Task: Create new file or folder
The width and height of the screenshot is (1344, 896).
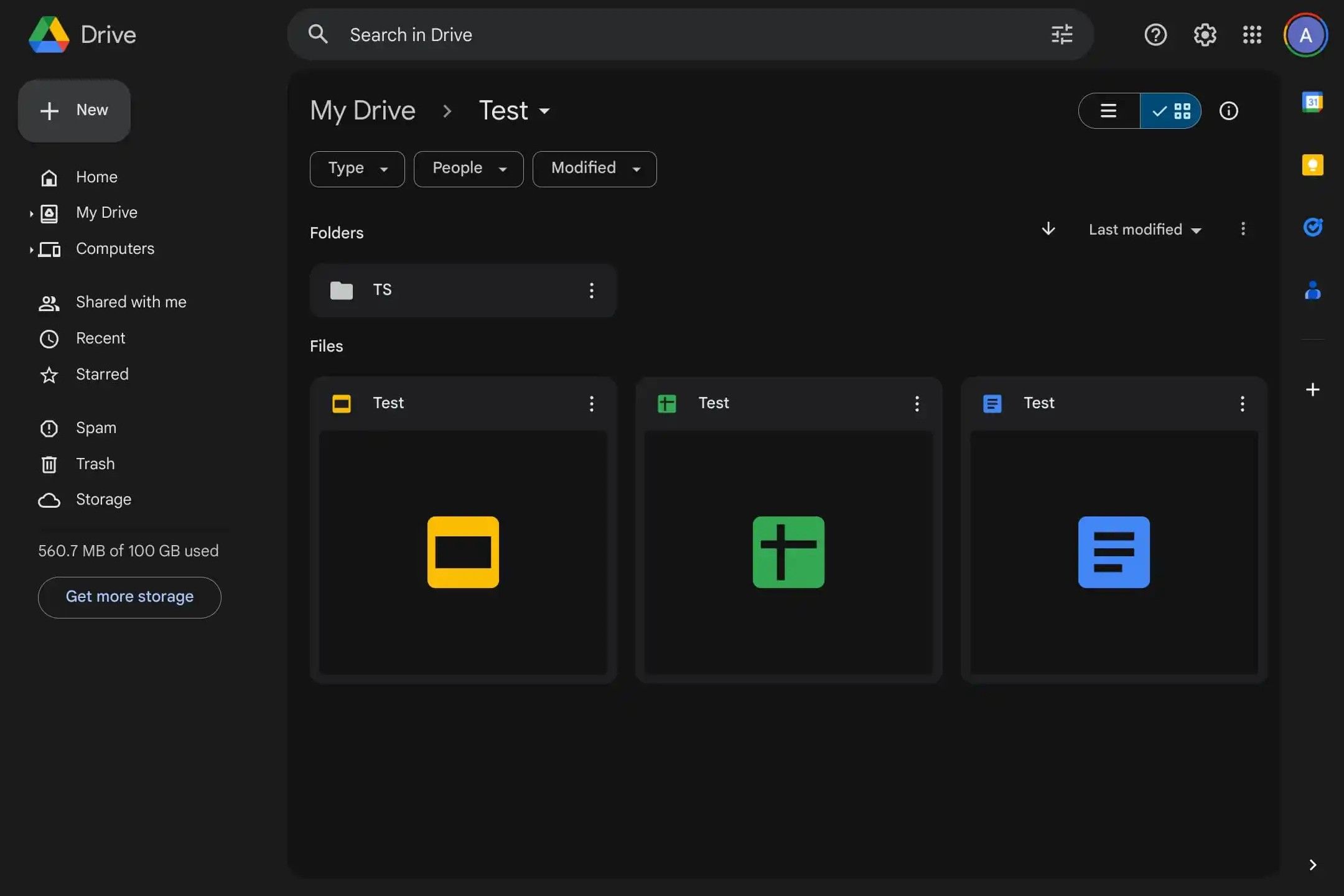Action: [x=74, y=110]
